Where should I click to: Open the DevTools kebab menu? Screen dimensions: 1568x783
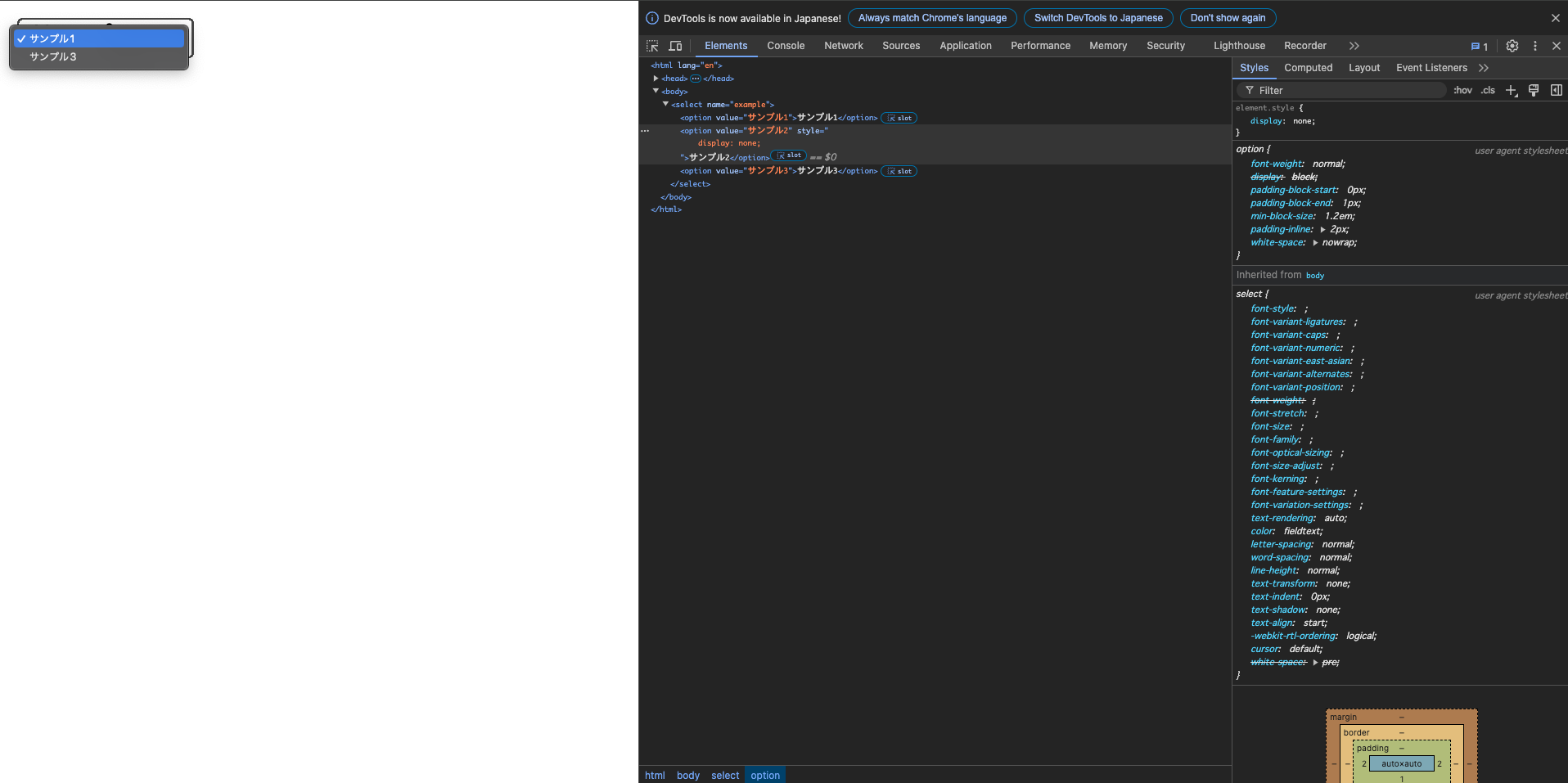pos(1535,46)
